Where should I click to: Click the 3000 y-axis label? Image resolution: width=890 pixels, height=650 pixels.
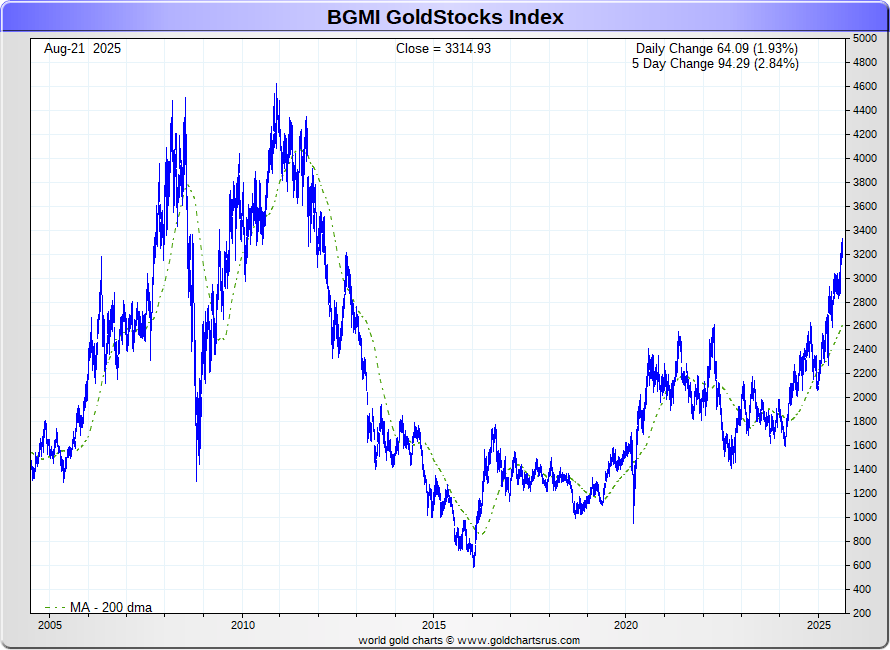[x=865, y=278]
